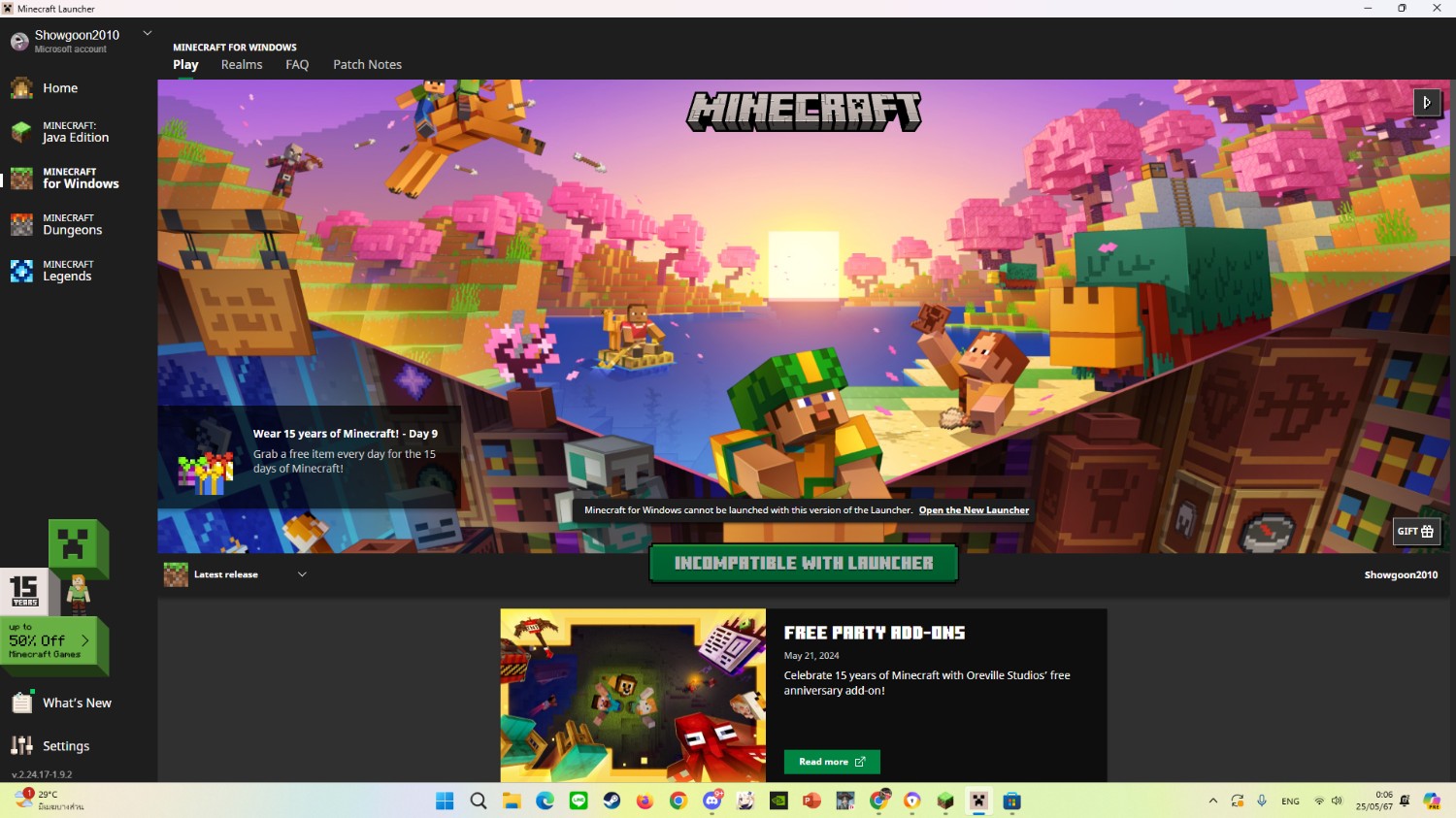Open the Copilot preview icon
Screen dimensions: 1456x818
1432,801
